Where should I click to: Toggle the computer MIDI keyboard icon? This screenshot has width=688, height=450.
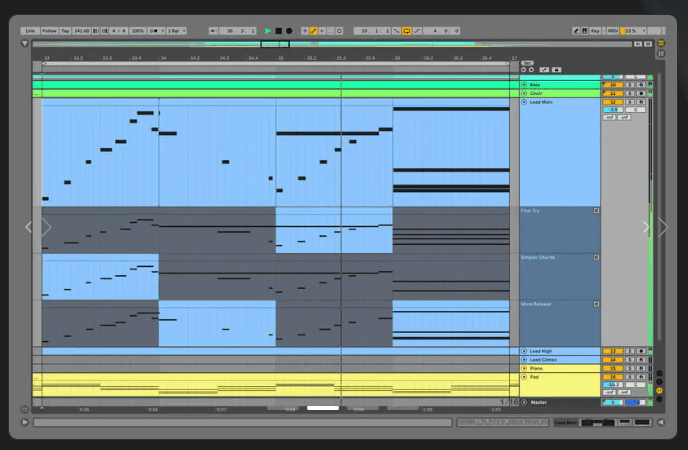[x=585, y=31]
